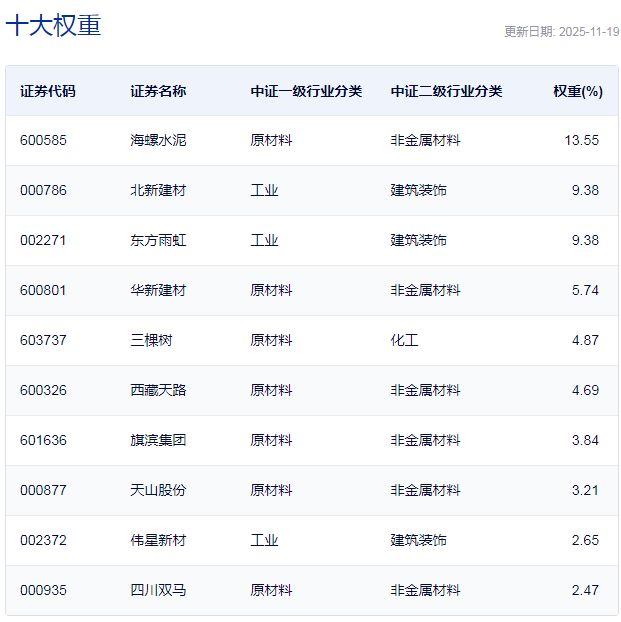Open the 海螺水泥 stock name
621x622 pixels.
158,141
